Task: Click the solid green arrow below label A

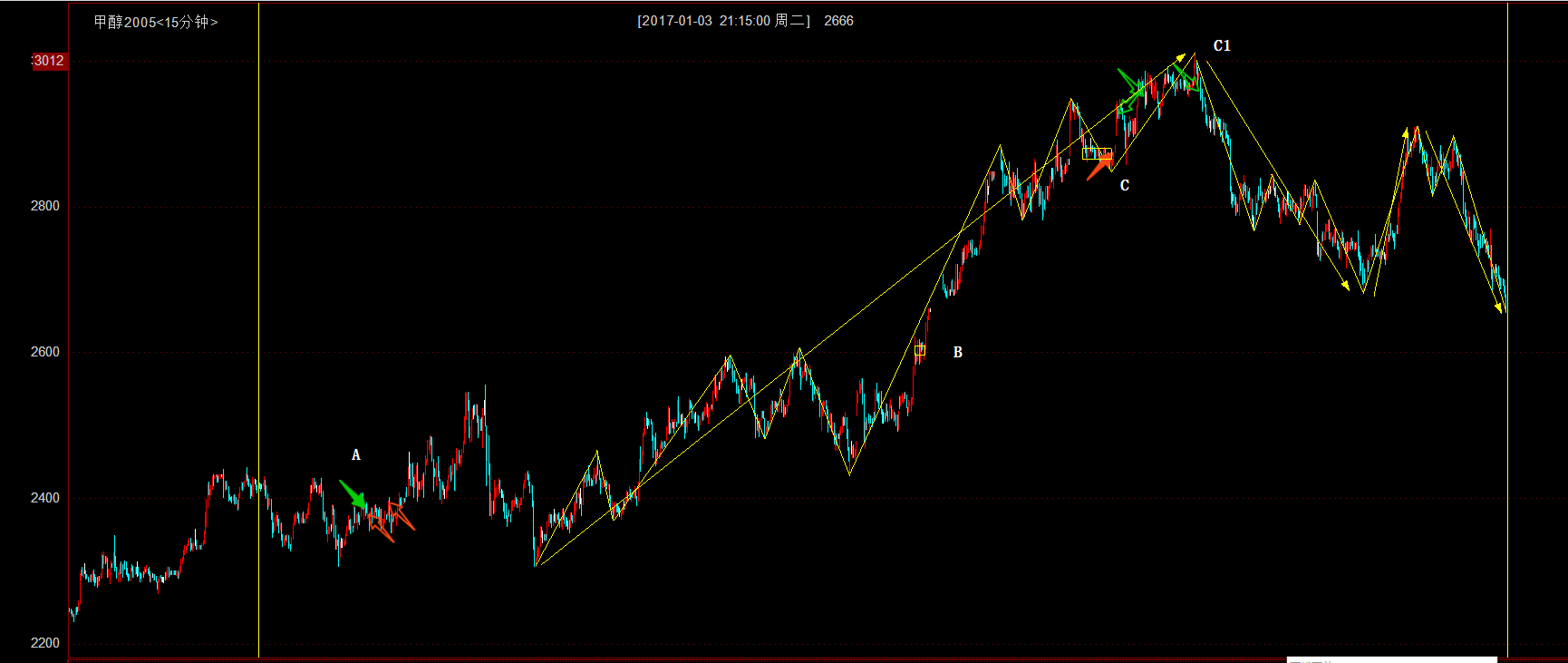Action: coord(353,495)
